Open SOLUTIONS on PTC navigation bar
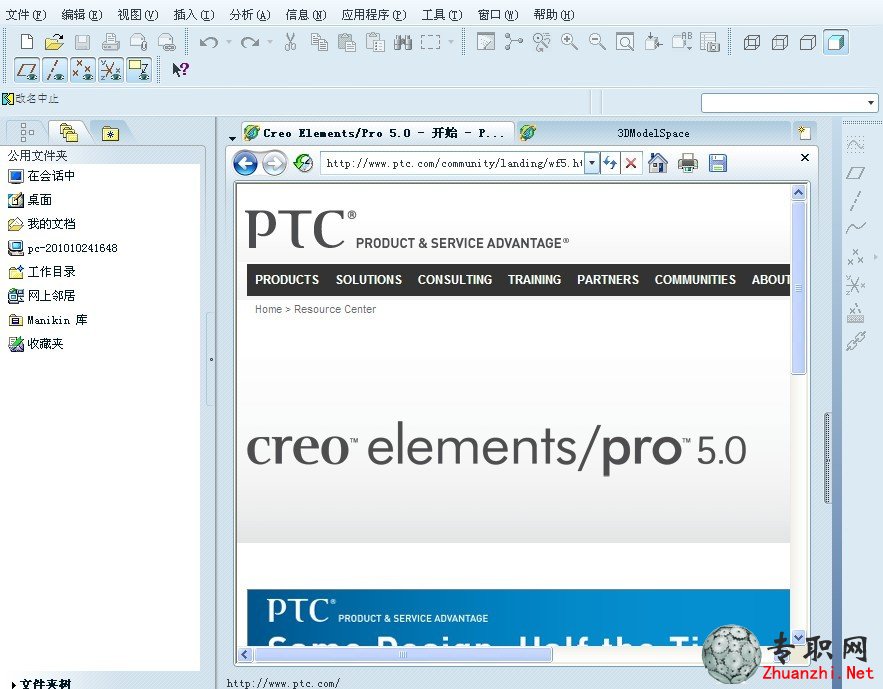 pos(369,280)
